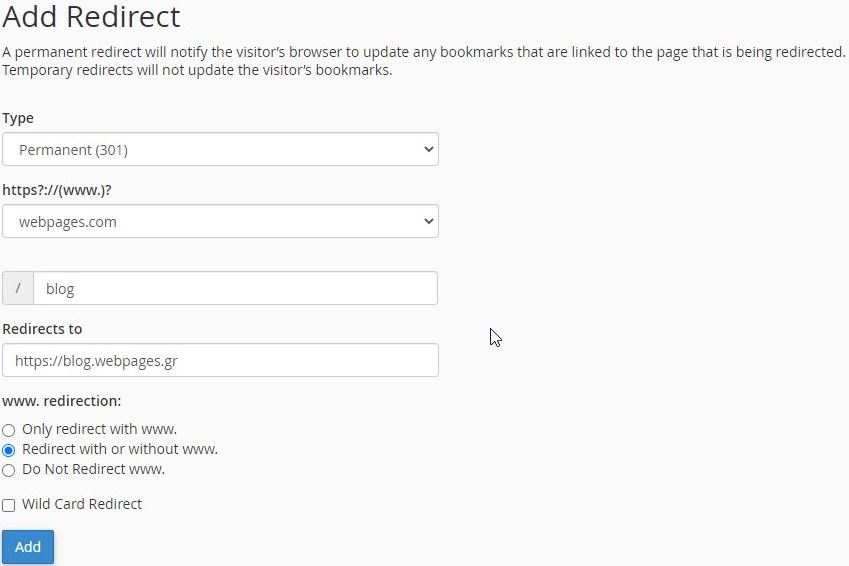849x566 pixels.
Task: Click the "Do Not Redirect www." label text
Action: pos(93,469)
